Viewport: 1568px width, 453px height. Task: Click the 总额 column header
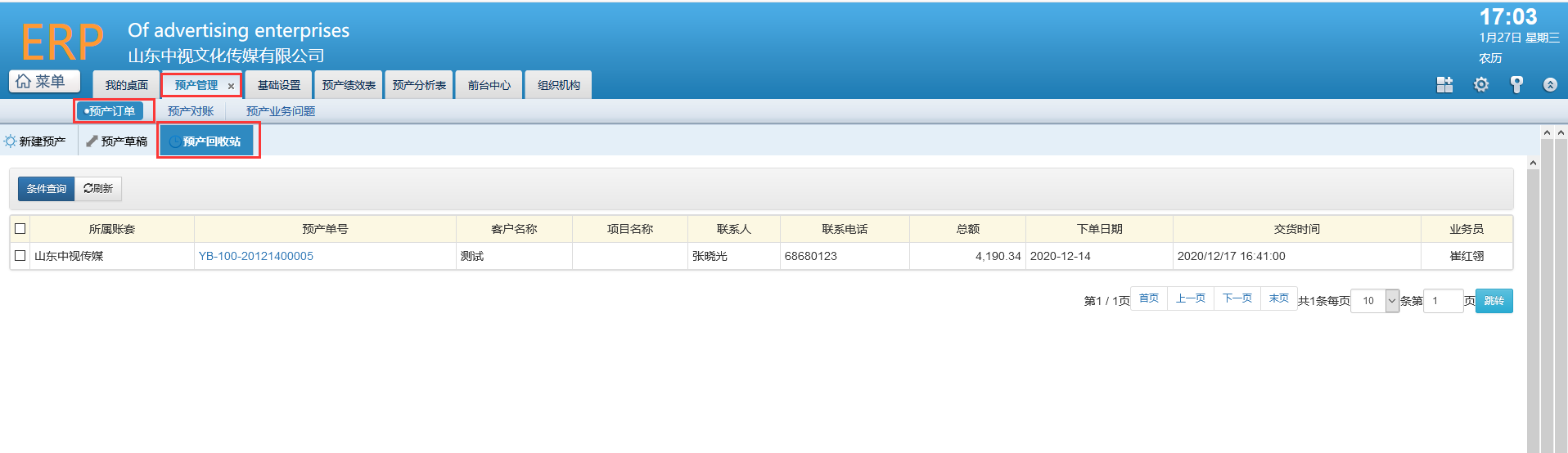click(968, 229)
